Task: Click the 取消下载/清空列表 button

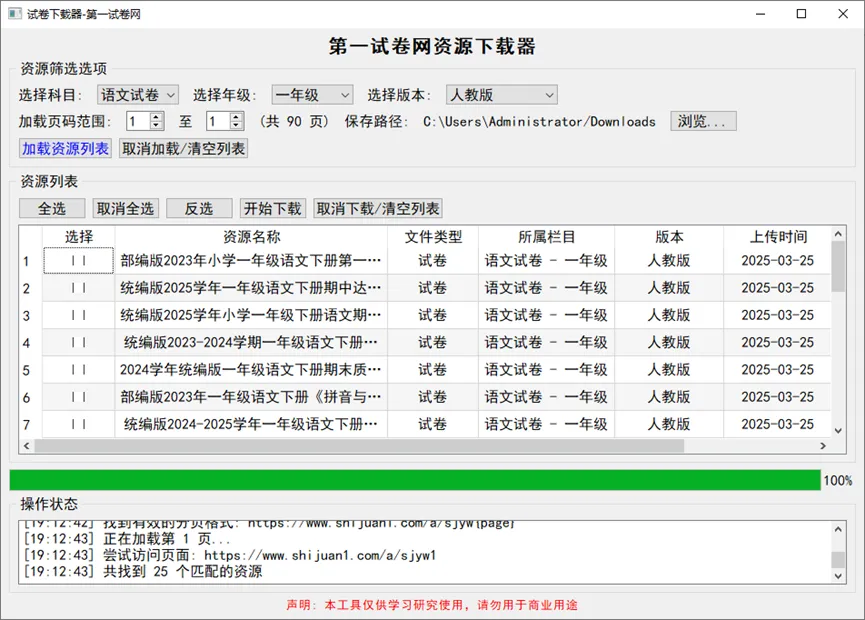Action: click(378, 209)
